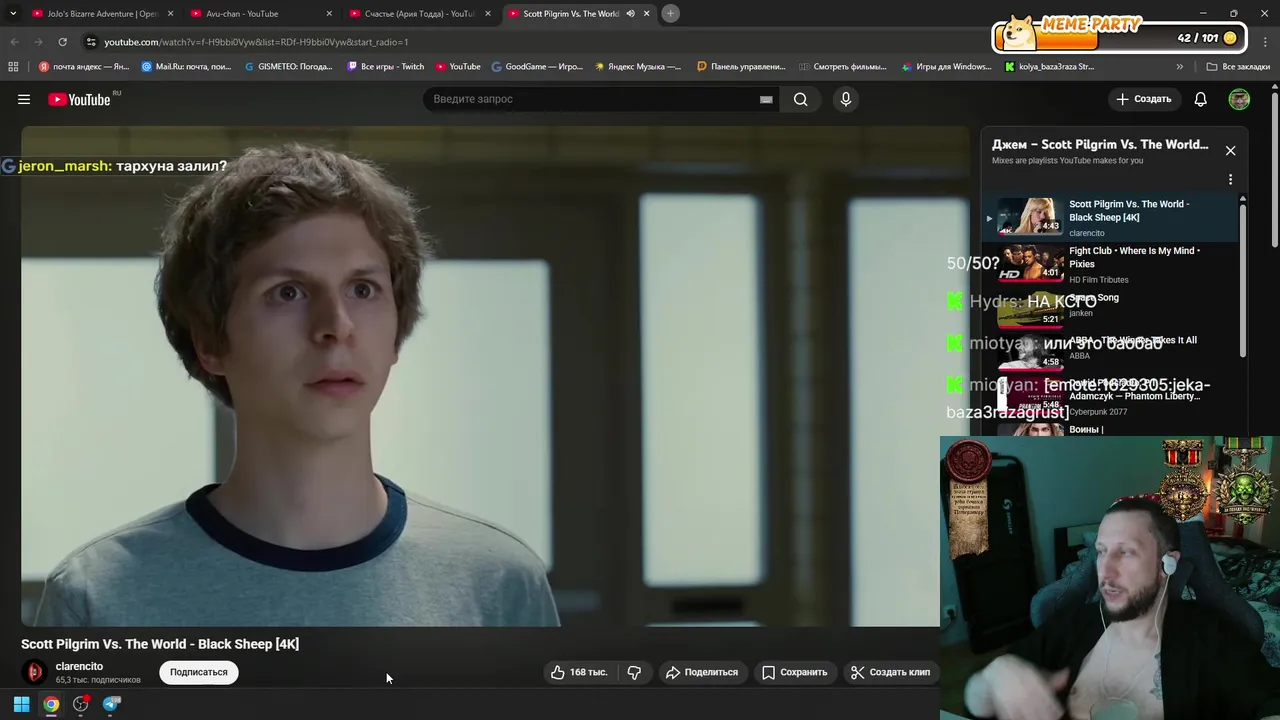Open site info icon in address bar
This screenshot has width=1280, height=720.
click(x=91, y=42)
